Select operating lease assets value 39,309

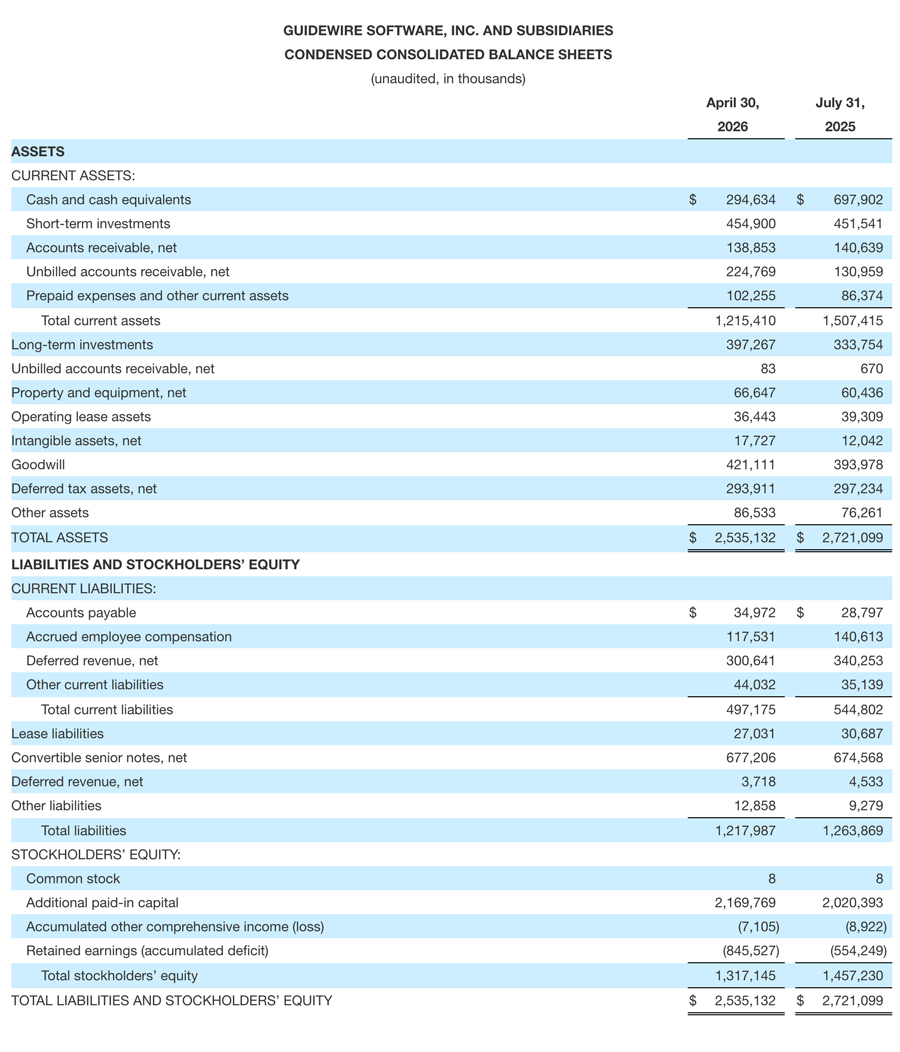[x=862, y=417]
